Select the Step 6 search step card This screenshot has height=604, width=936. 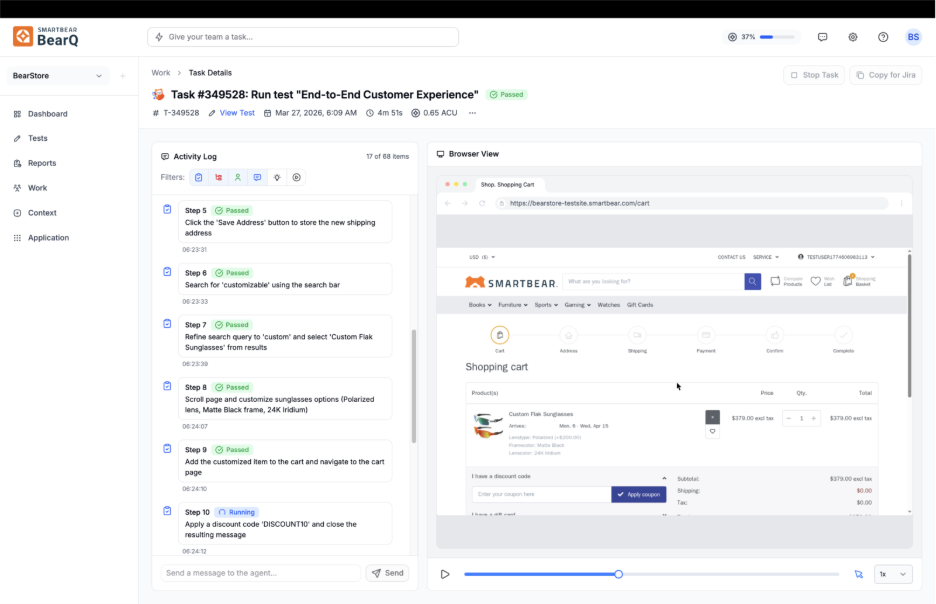pos(285,279)
